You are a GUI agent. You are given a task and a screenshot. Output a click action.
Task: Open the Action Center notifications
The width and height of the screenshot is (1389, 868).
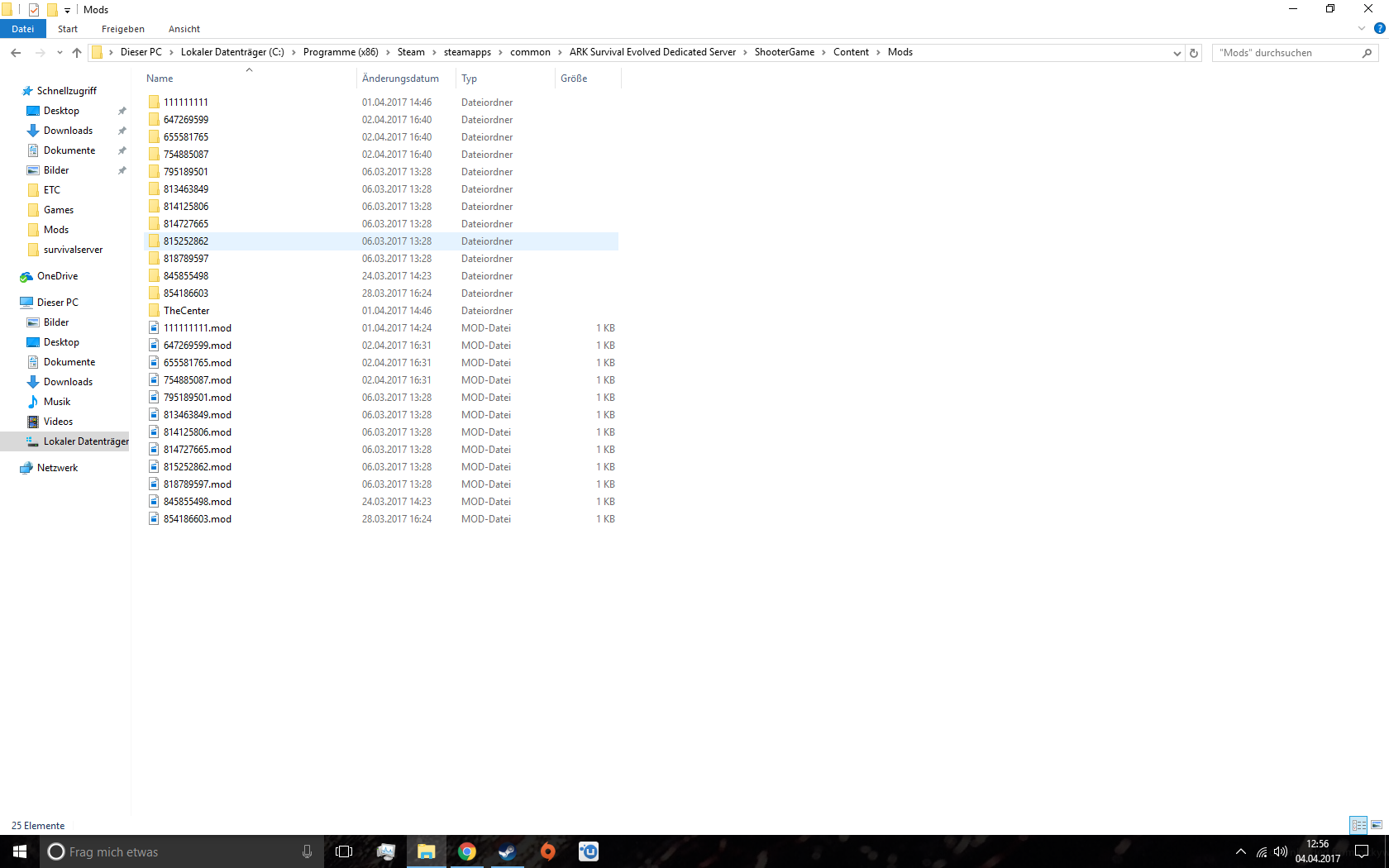pos(1362,851)
